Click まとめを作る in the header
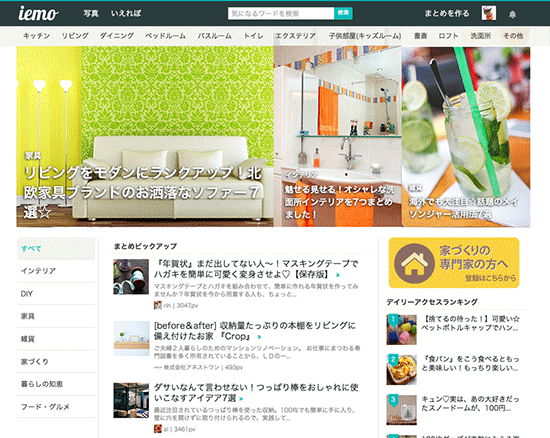Image resolution: width=550 pixels, height=438 pixels. tap(447, 13)
